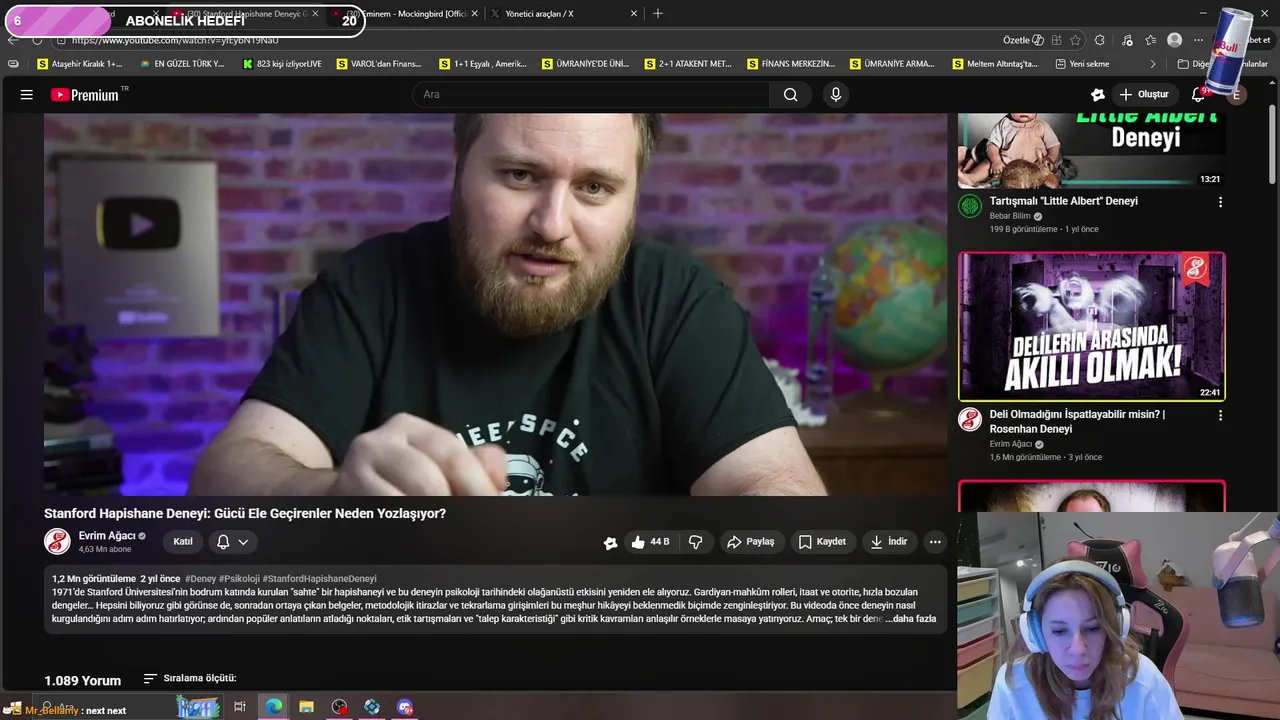Like the video with thumbs up
This screenshot has height=720, width=1280.
click(649, 542)
